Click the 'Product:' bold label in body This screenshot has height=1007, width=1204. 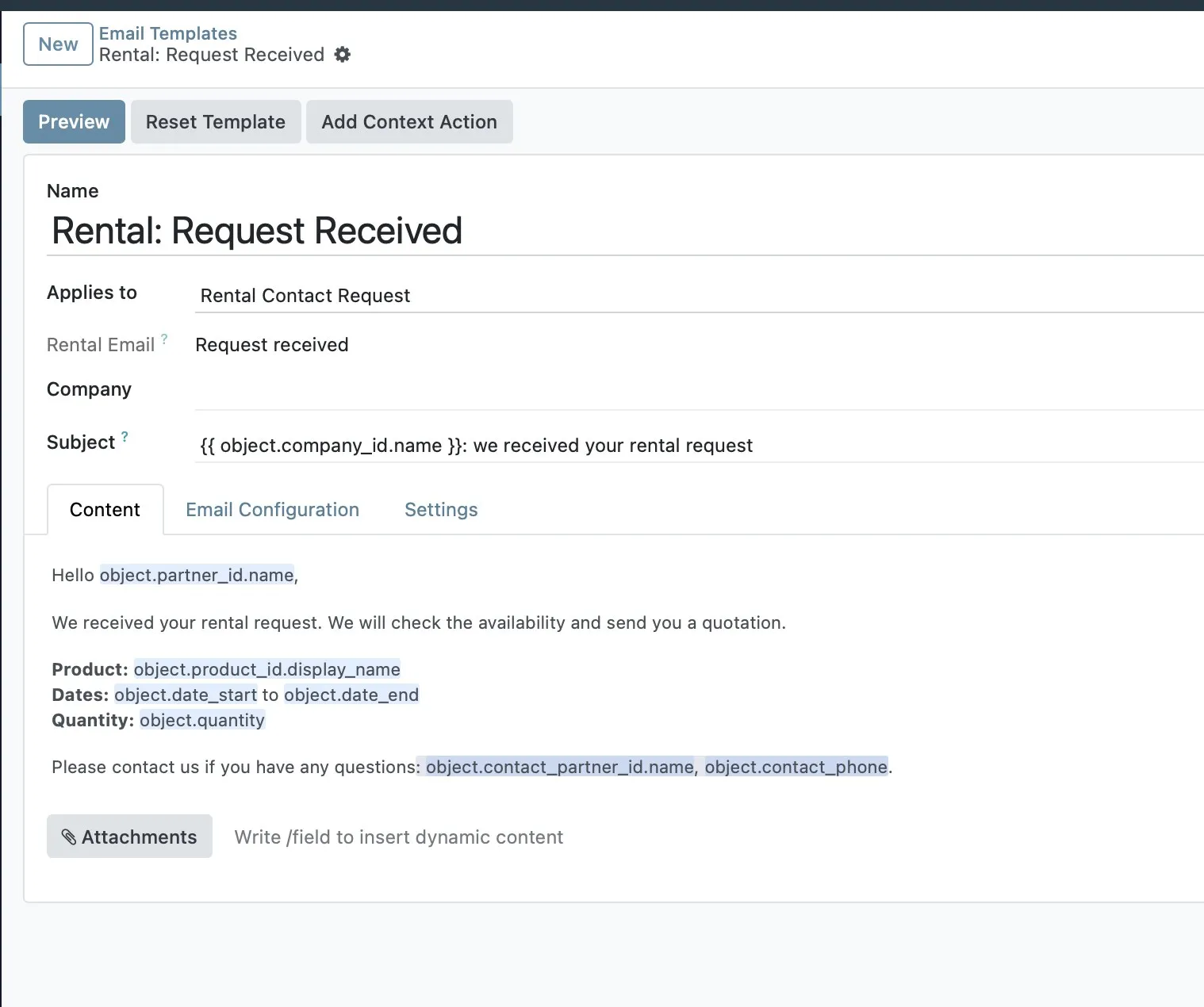90,669
